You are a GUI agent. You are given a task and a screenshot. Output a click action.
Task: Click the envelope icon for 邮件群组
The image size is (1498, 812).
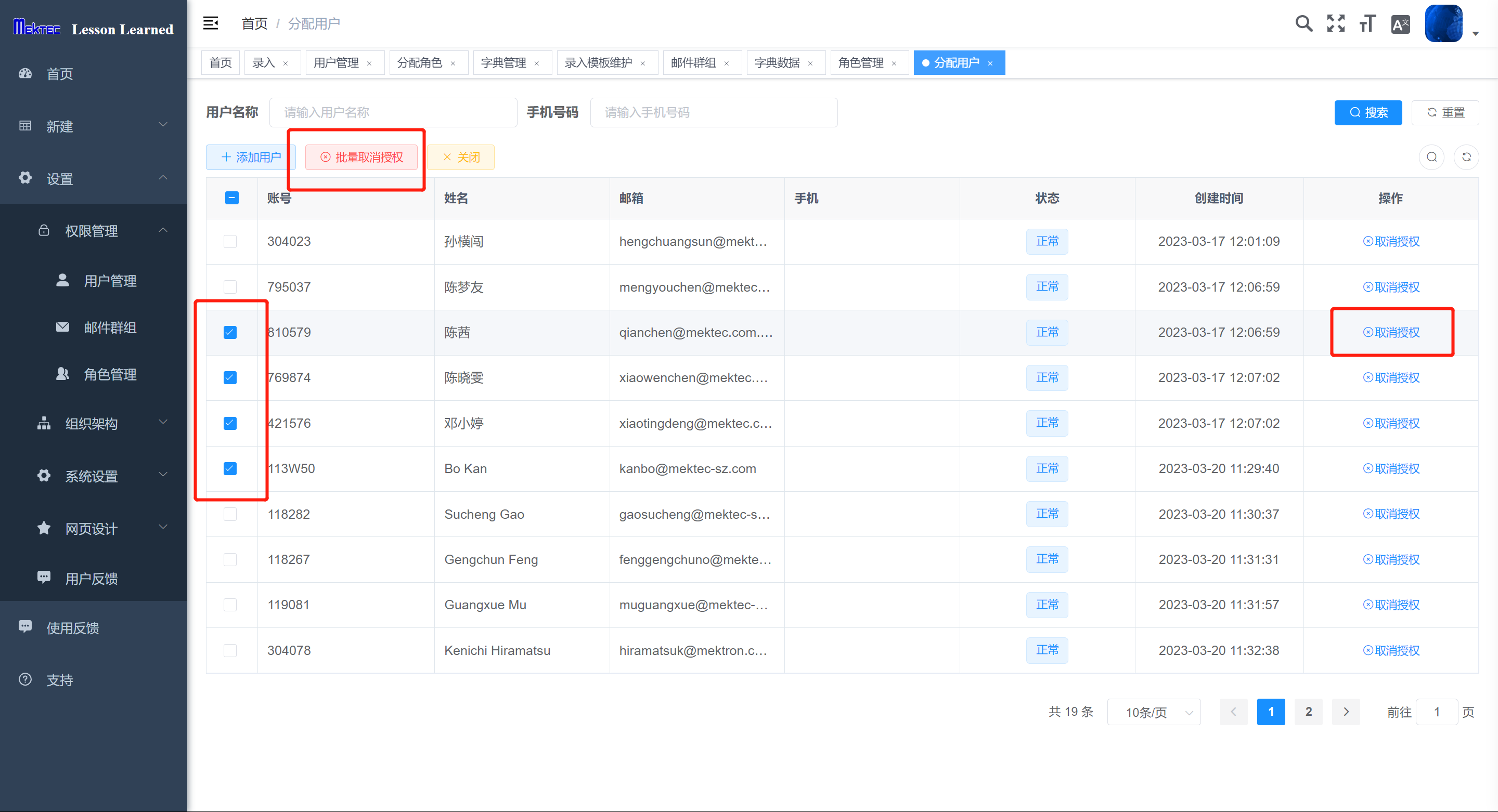tap(63, 327)
